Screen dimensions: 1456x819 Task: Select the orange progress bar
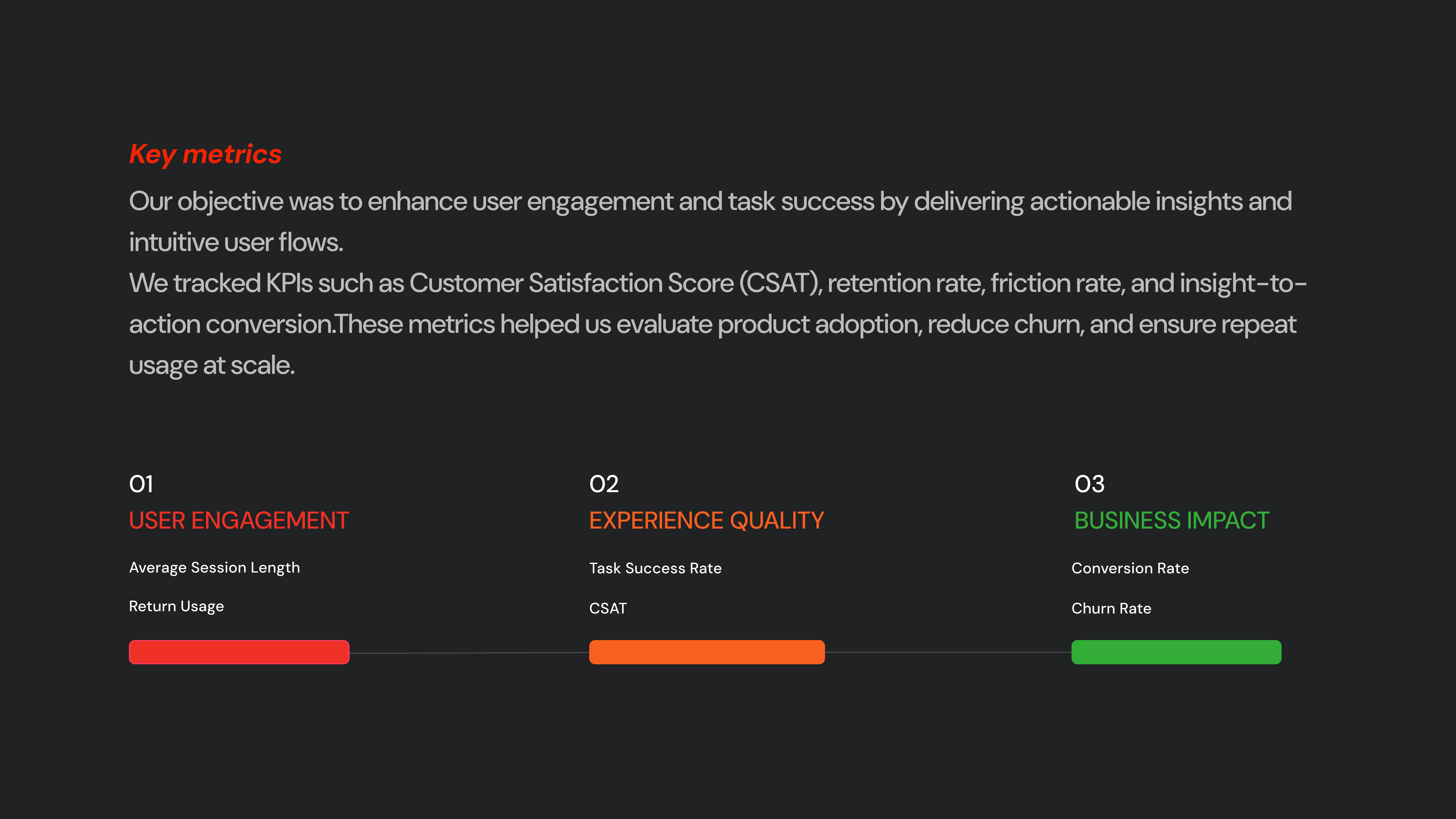coord(707,652)
